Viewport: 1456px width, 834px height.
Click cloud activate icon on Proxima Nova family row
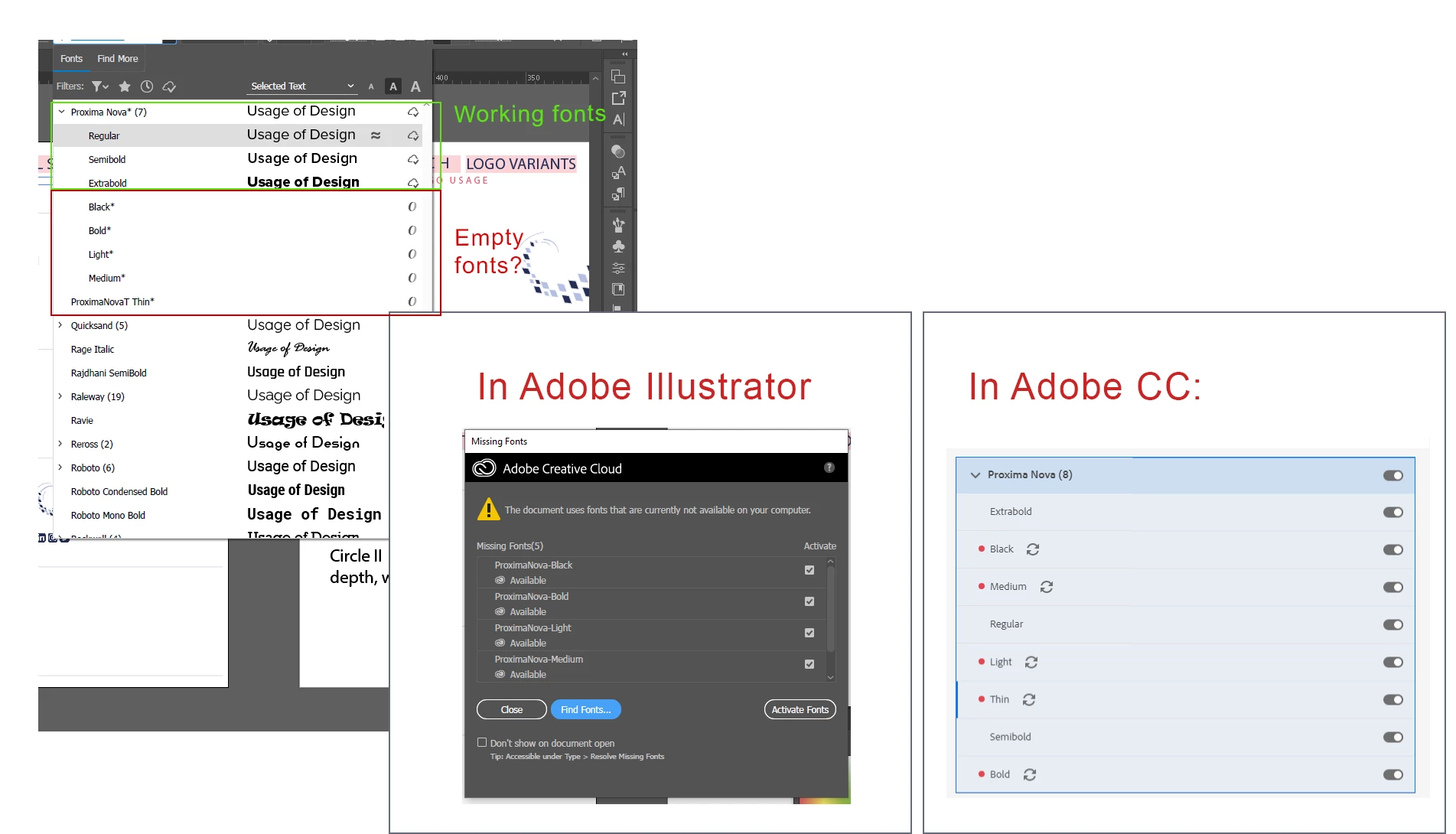tap(413, 112)
